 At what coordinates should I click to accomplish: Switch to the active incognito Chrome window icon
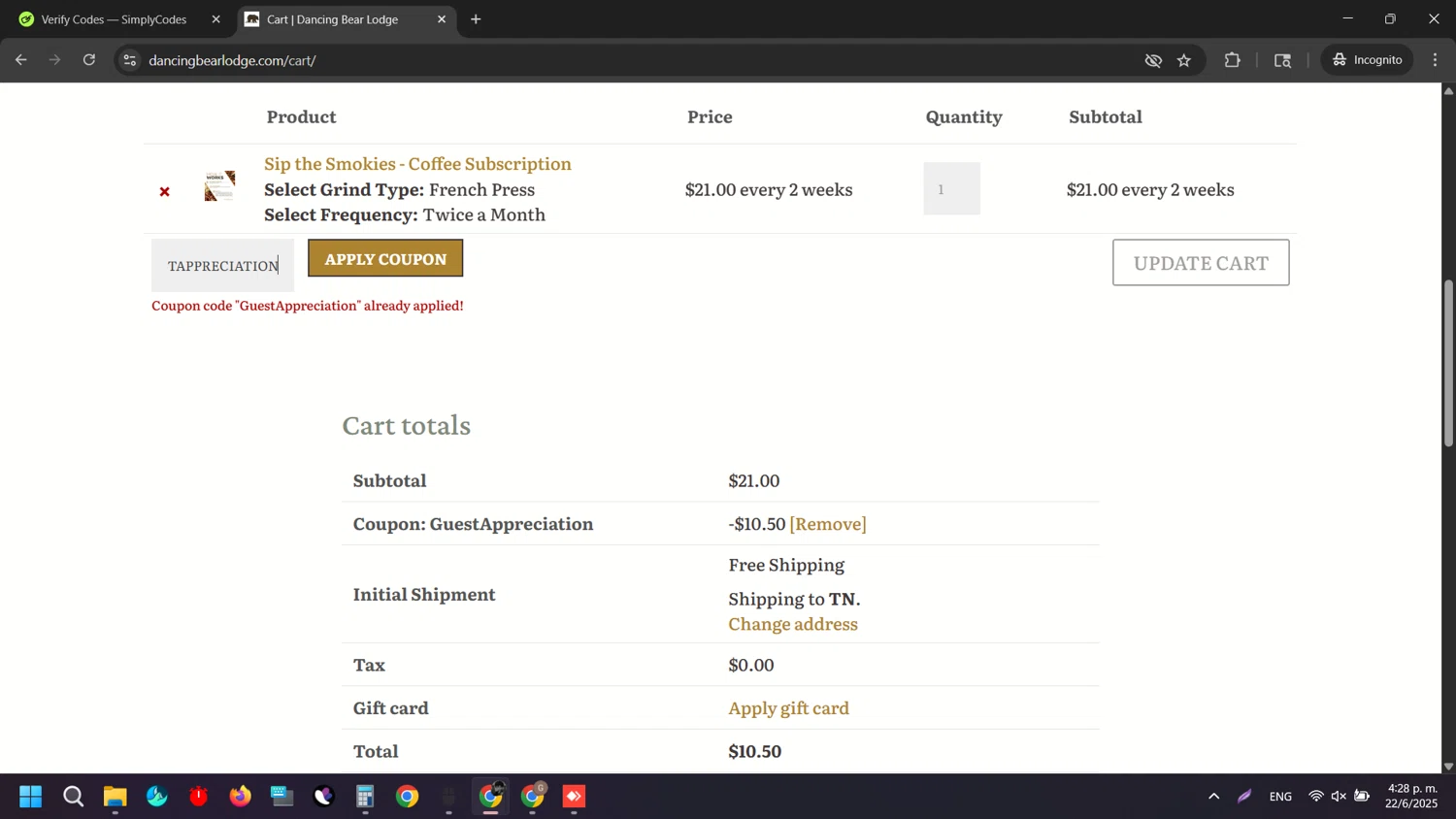(491, 797)
